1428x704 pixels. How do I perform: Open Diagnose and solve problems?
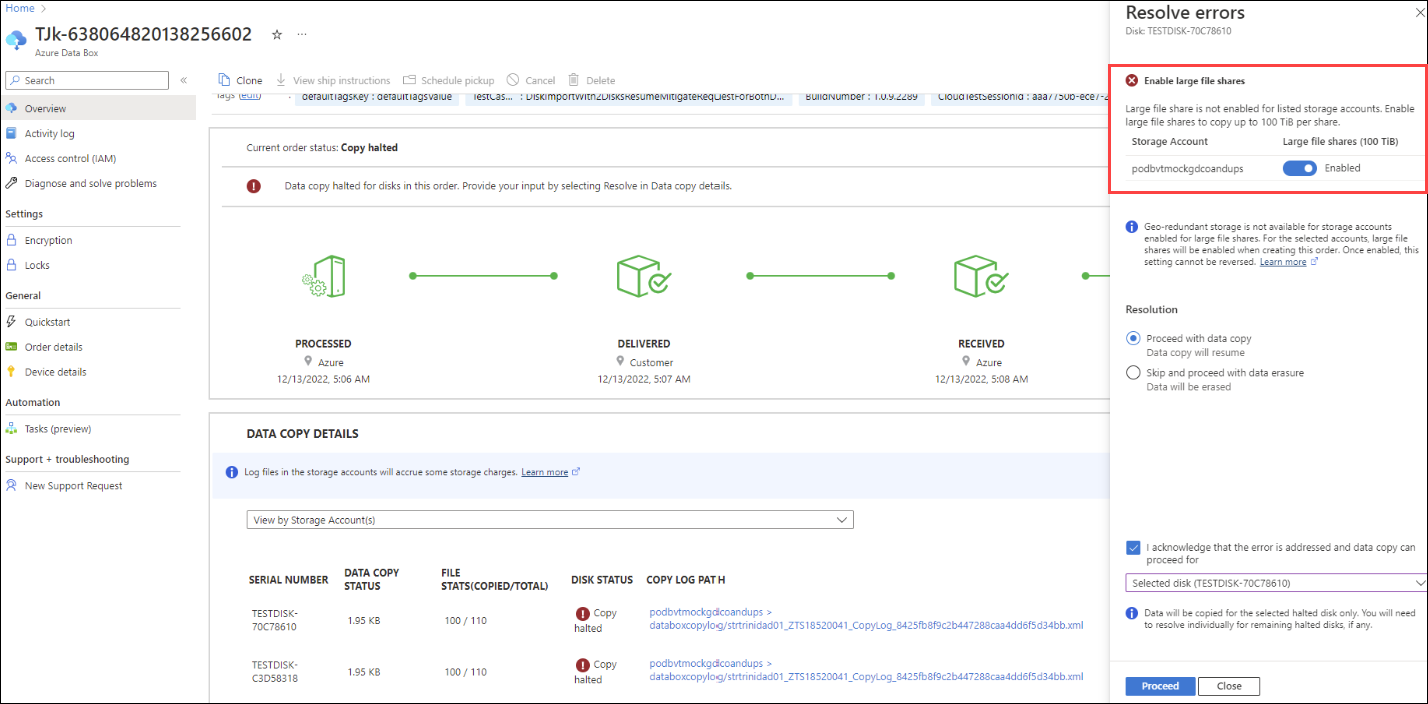pyautogui.click(x=90, y=183)
